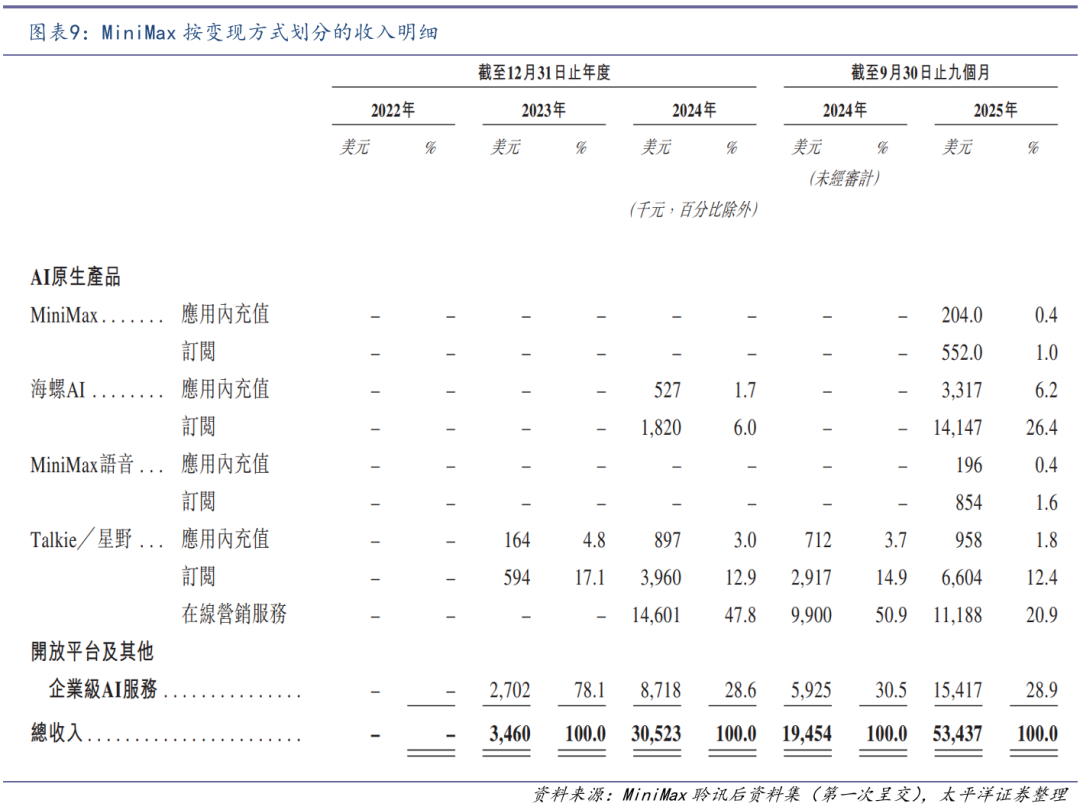
Task: Select the '在線營銷服務' row label
Action: 234,614
